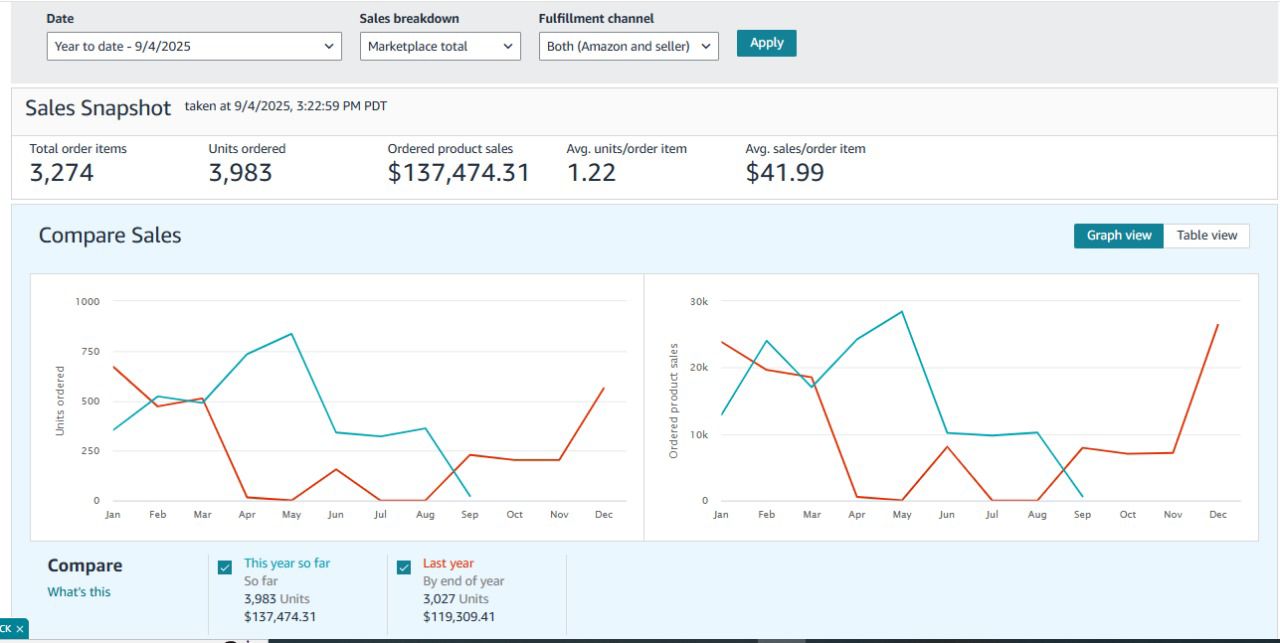
Task: Click the teal line's May peak in Units ordered chart
Action: coord(291,334)
